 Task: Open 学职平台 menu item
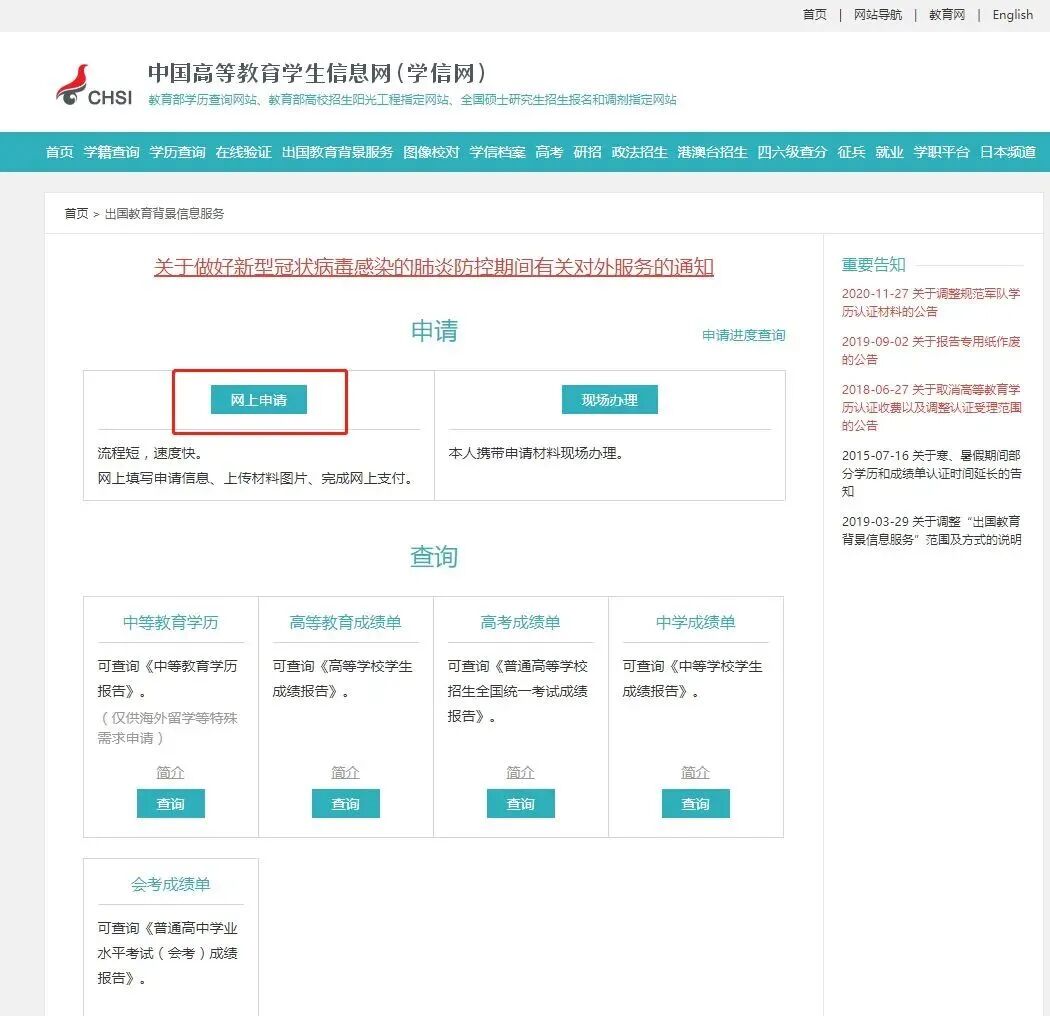click(942, 152)
